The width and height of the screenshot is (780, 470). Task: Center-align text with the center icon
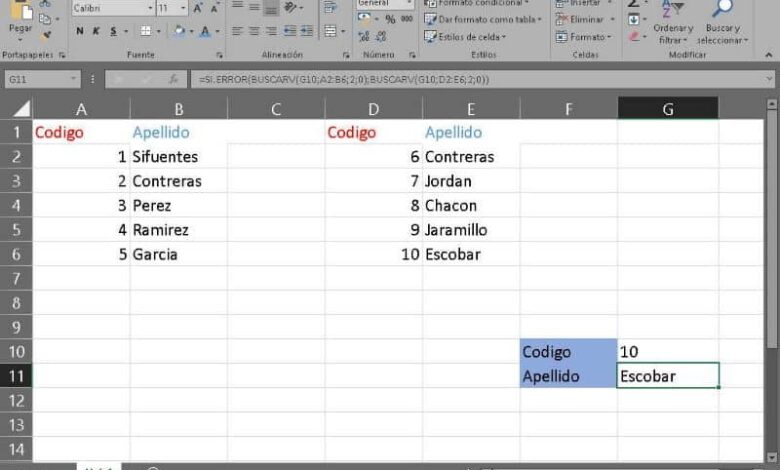point(254,31)
